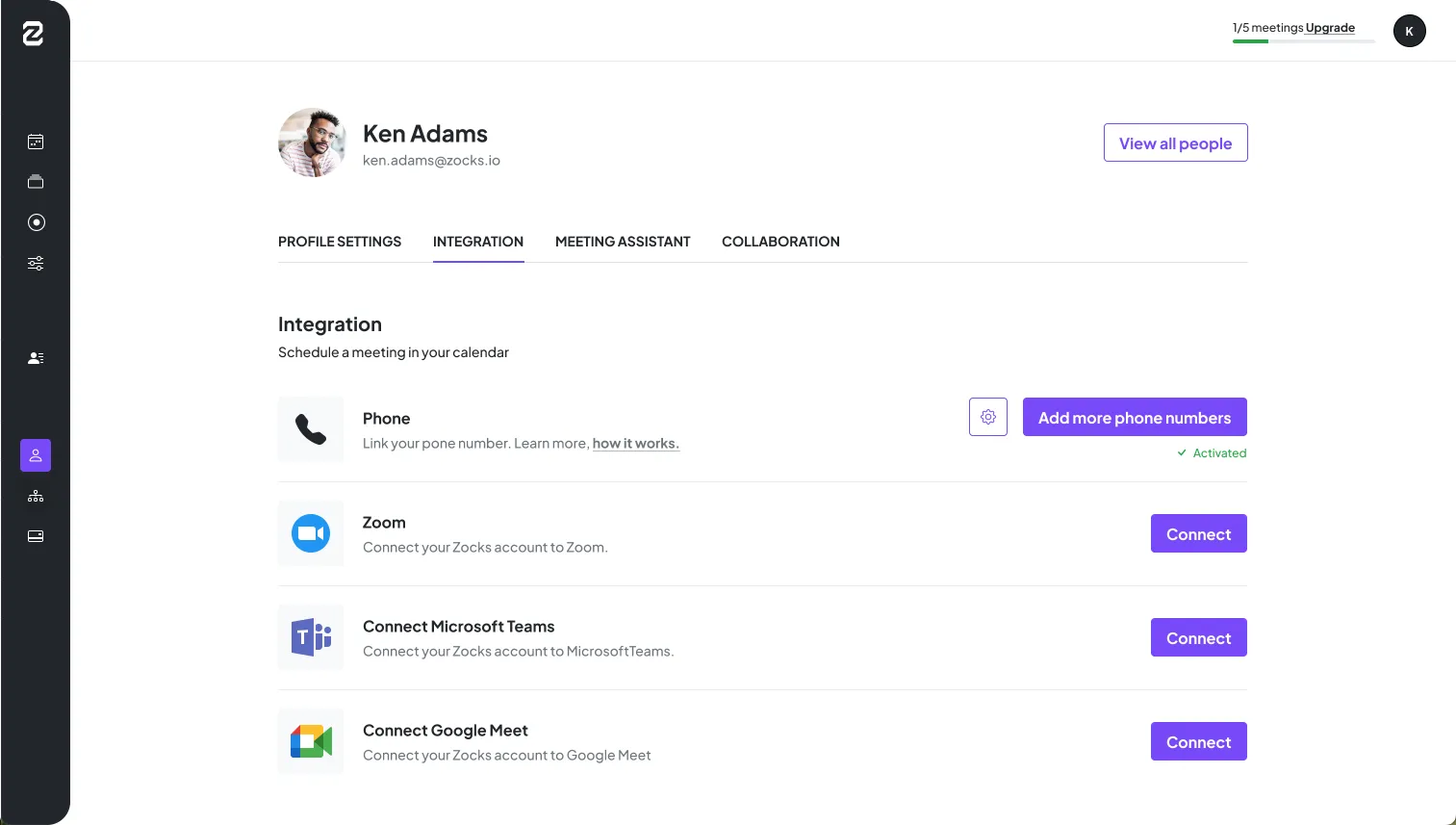1456x825 pixels.
Task: Click the 'Activated' status text
Action: click(1219, 453)
